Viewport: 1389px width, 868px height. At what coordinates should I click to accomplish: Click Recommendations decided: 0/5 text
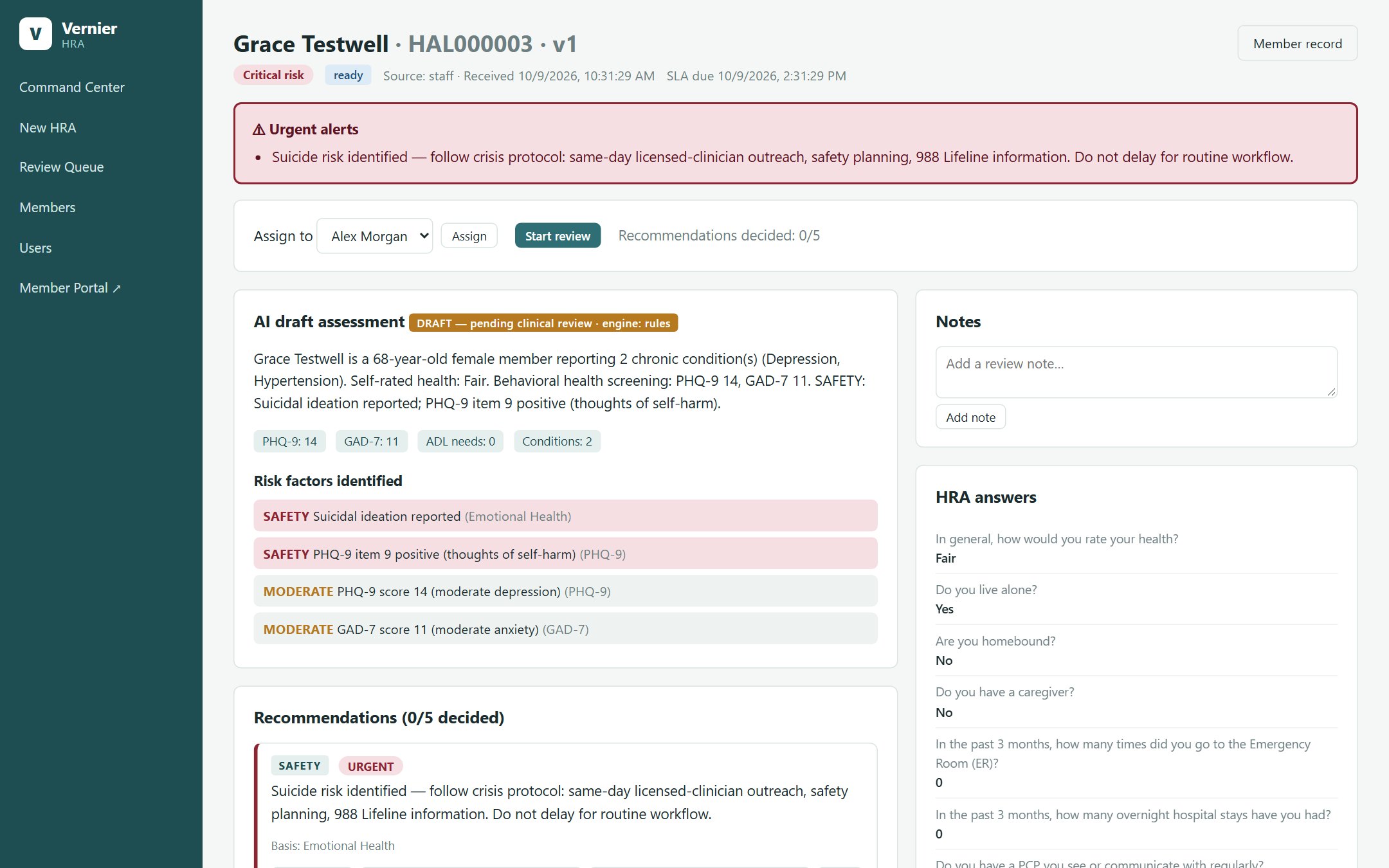pyautogui.click(x=719, y=236)
